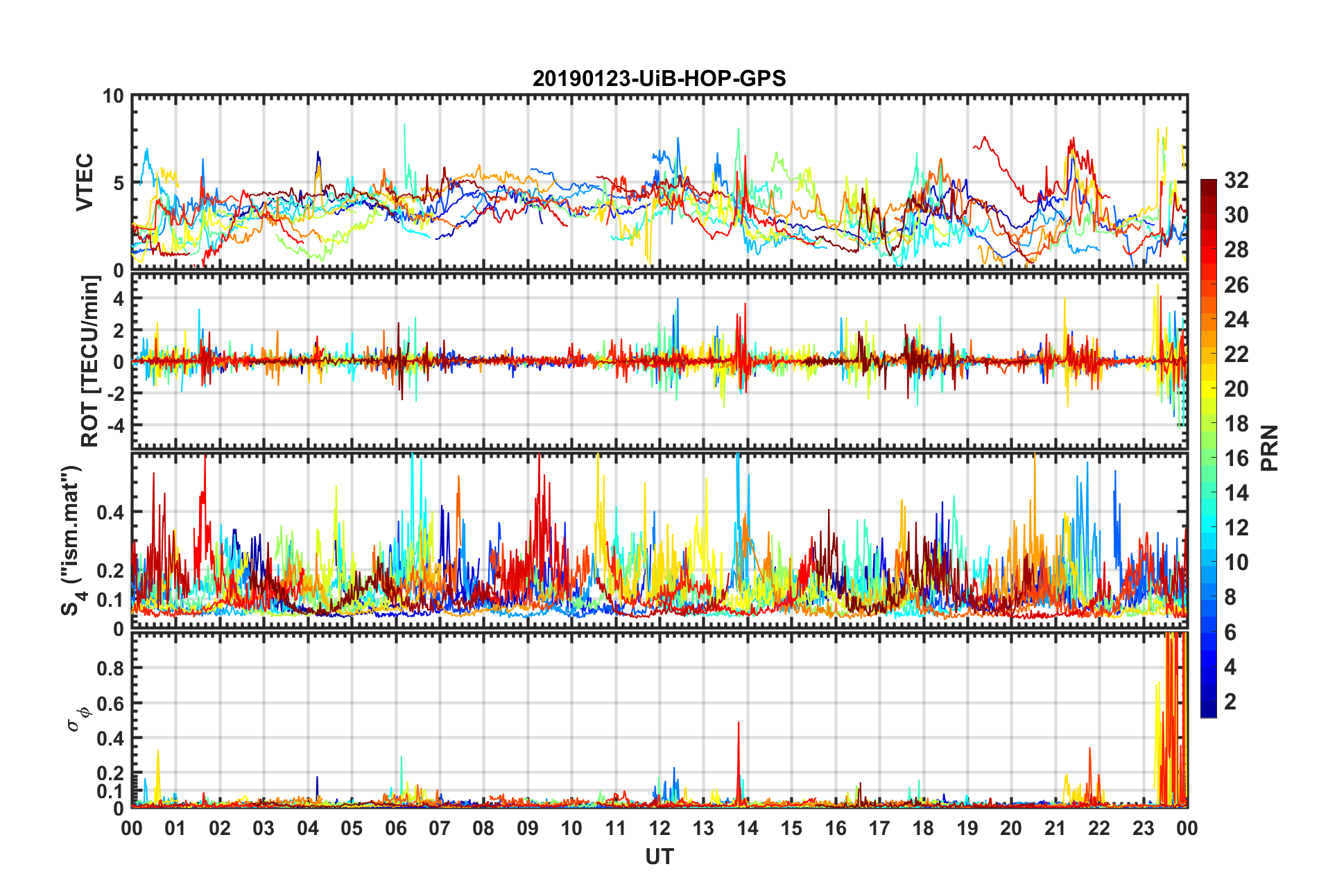Select PRN colorbar tick label 16
The image size is (1319, 896).
point(1236,458)
